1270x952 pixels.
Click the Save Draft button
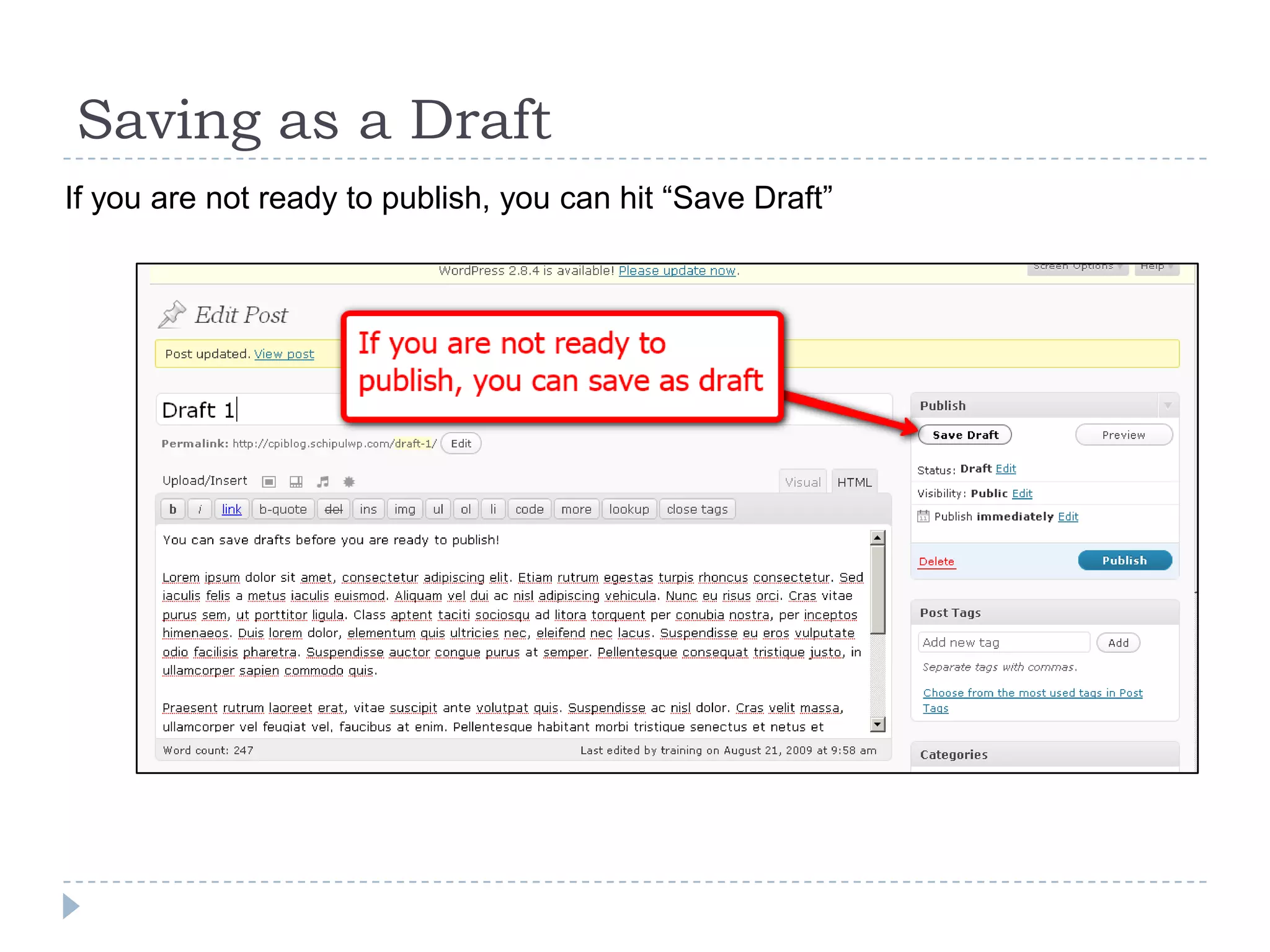pos(965,434)
